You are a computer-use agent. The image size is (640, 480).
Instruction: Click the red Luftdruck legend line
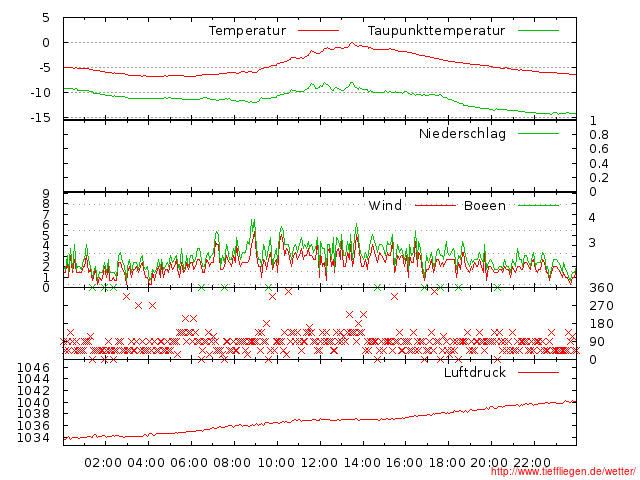538,372
